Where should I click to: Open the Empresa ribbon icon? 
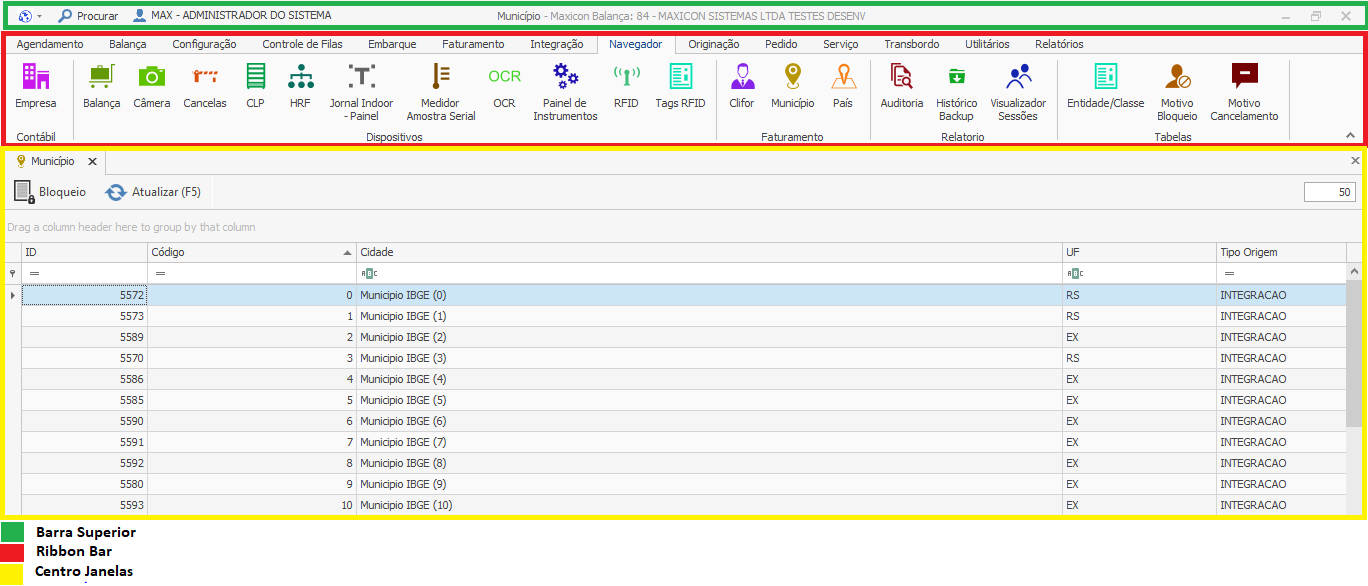tap(36, 87)
